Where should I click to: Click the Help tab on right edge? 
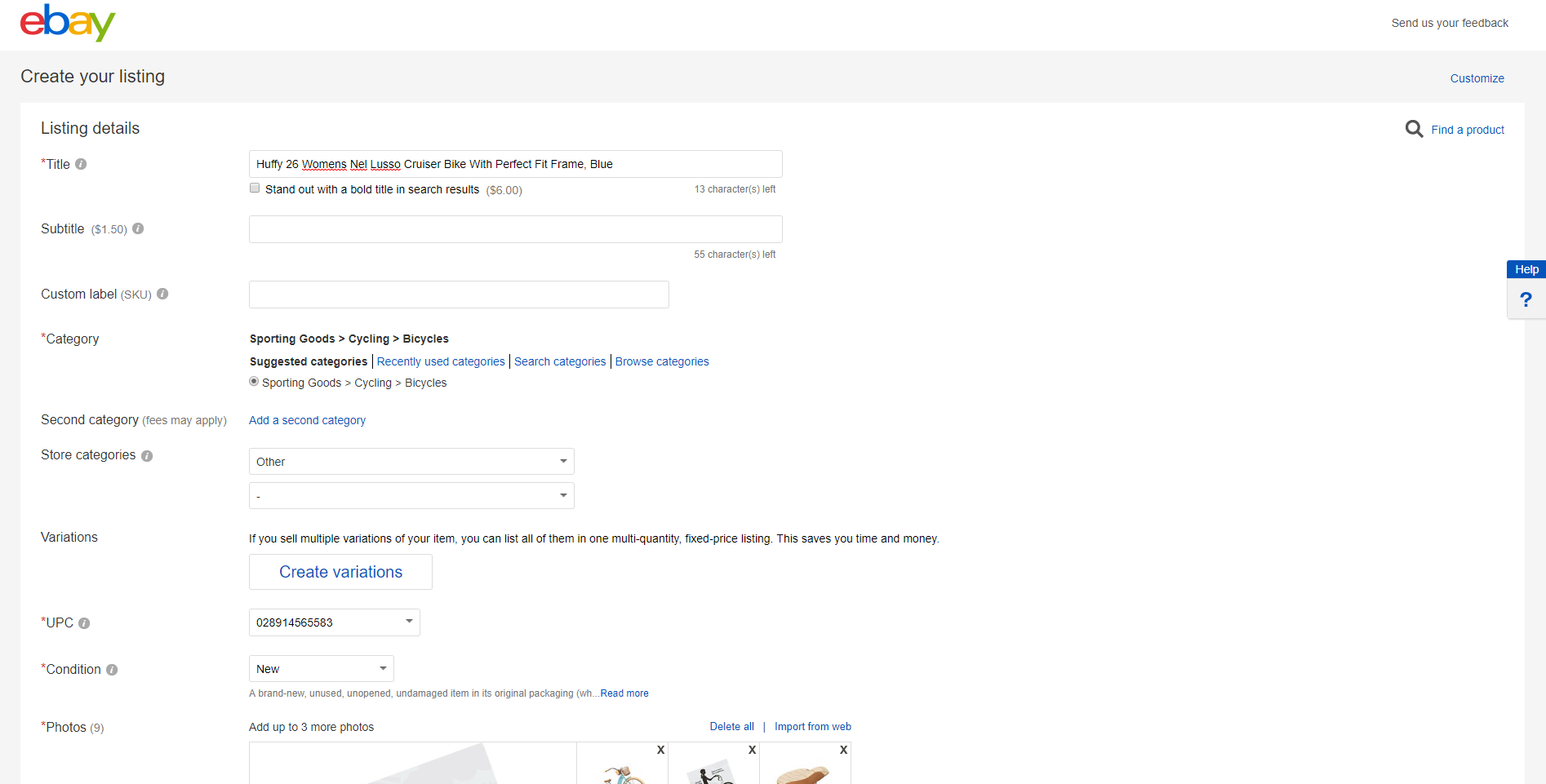tap(1526, 269)
